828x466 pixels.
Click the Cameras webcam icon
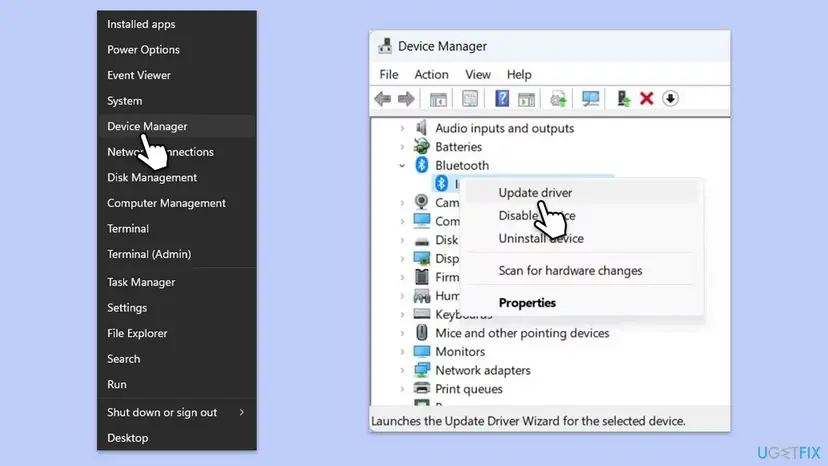421,202
